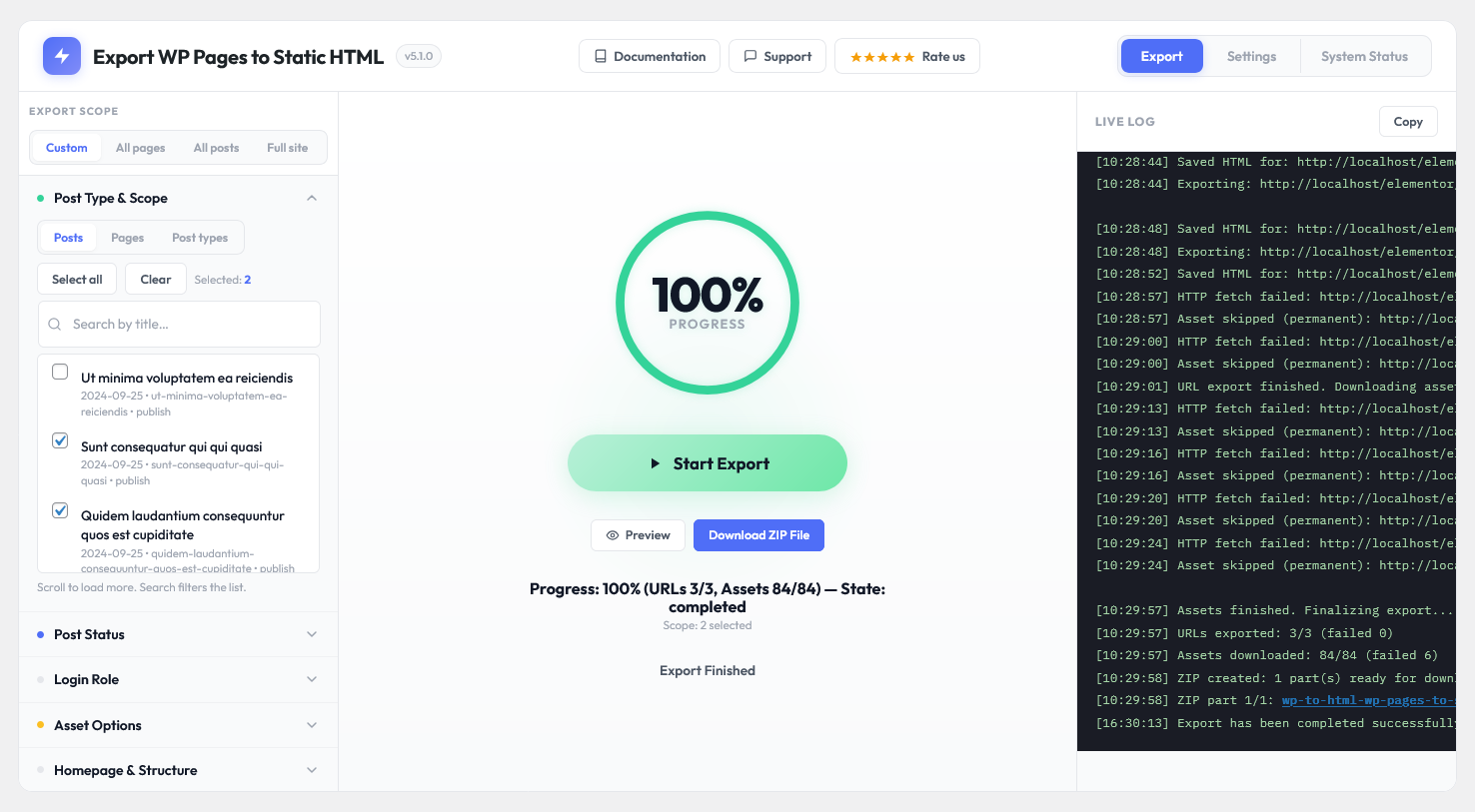Click the eye icon on the Preview button
The height and width of the screenshot is (812, 1475).
[613, 535]
